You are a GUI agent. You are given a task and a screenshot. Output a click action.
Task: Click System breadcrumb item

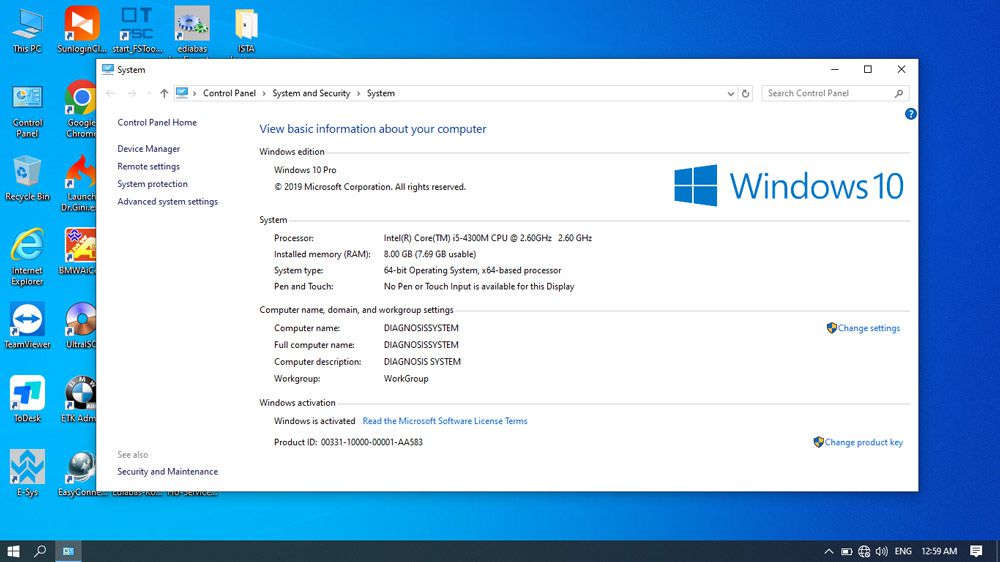pyautogui.click(x=381, y=93)
